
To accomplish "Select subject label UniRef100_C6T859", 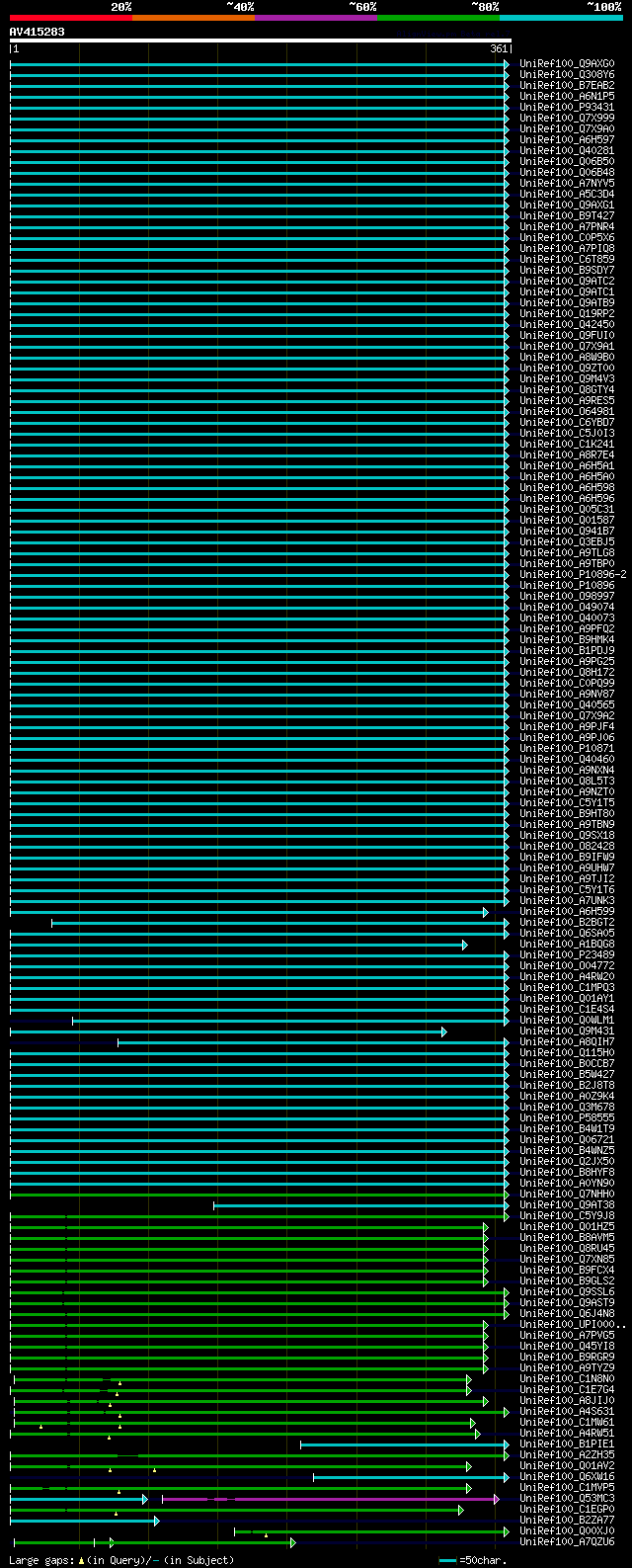I will point(567,259).
